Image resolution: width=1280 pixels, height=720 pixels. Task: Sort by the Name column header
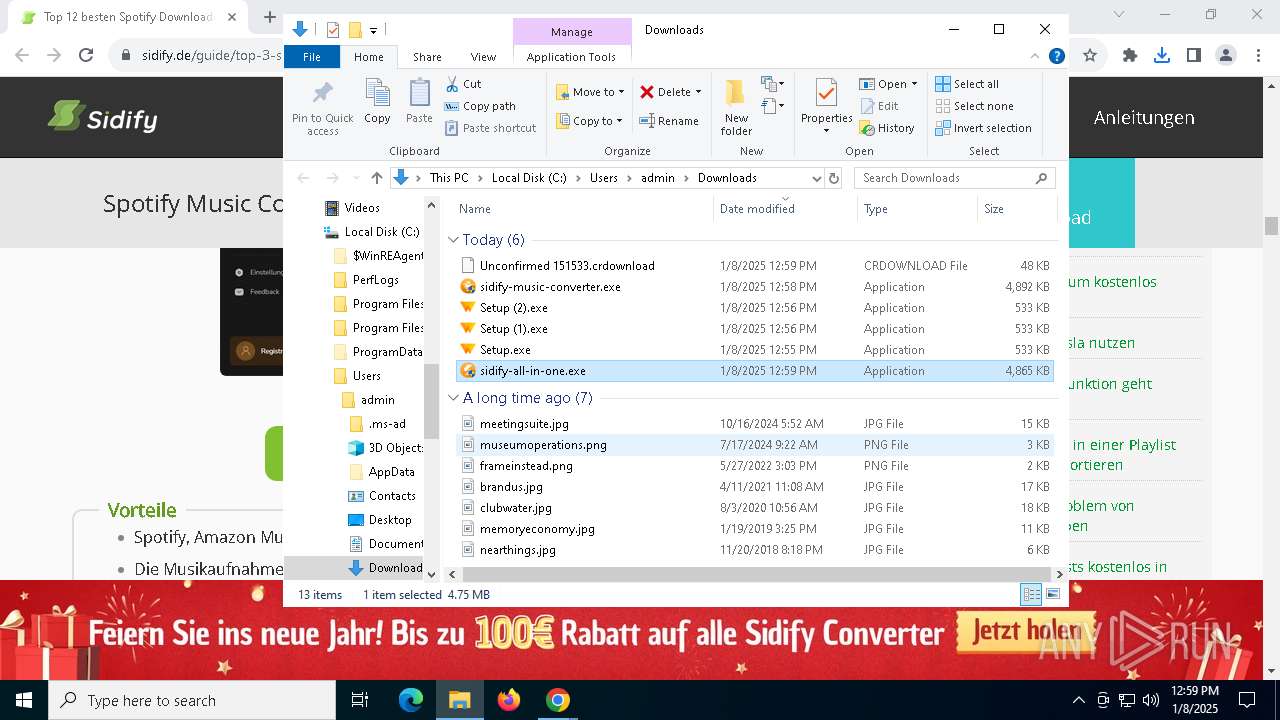click(x=585, y=209)
